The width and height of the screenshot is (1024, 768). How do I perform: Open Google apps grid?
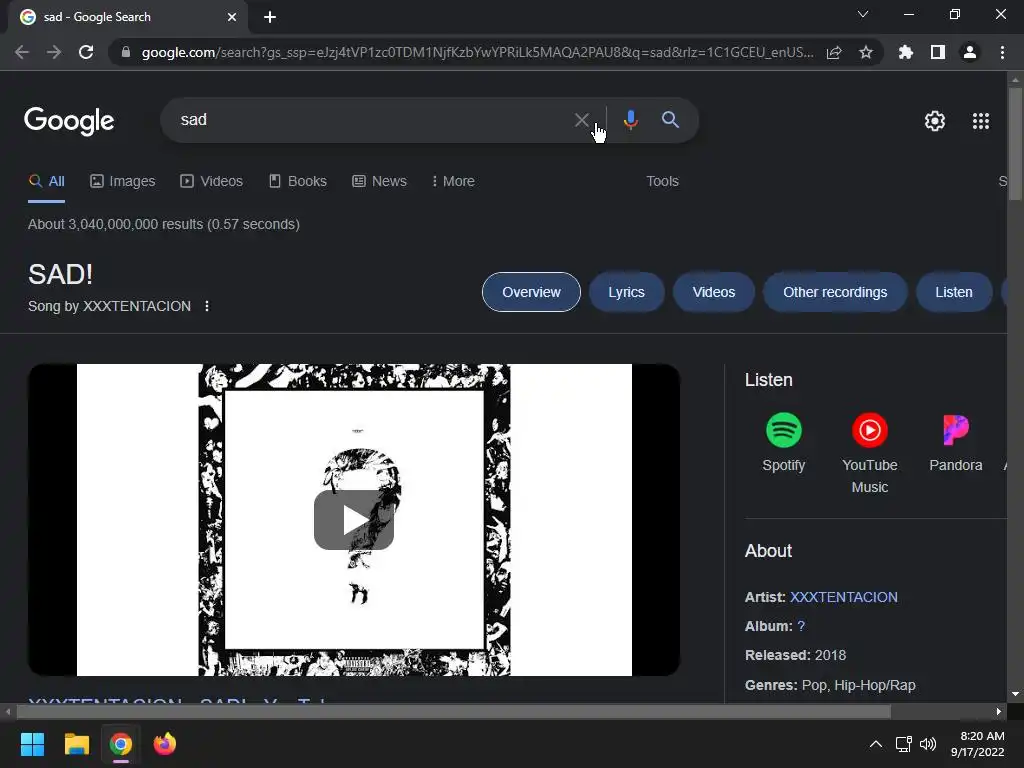(981, 121)
